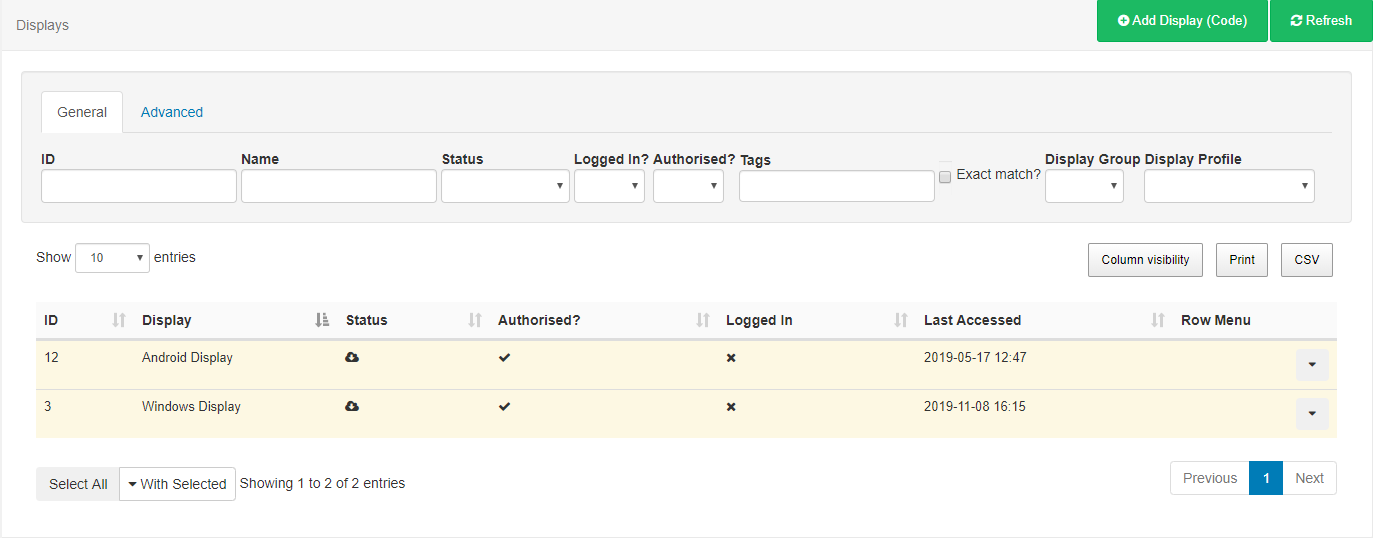Toggle the Exact match checkbox
This screenshot has width=1373, height=538.
tap(945, 177)
